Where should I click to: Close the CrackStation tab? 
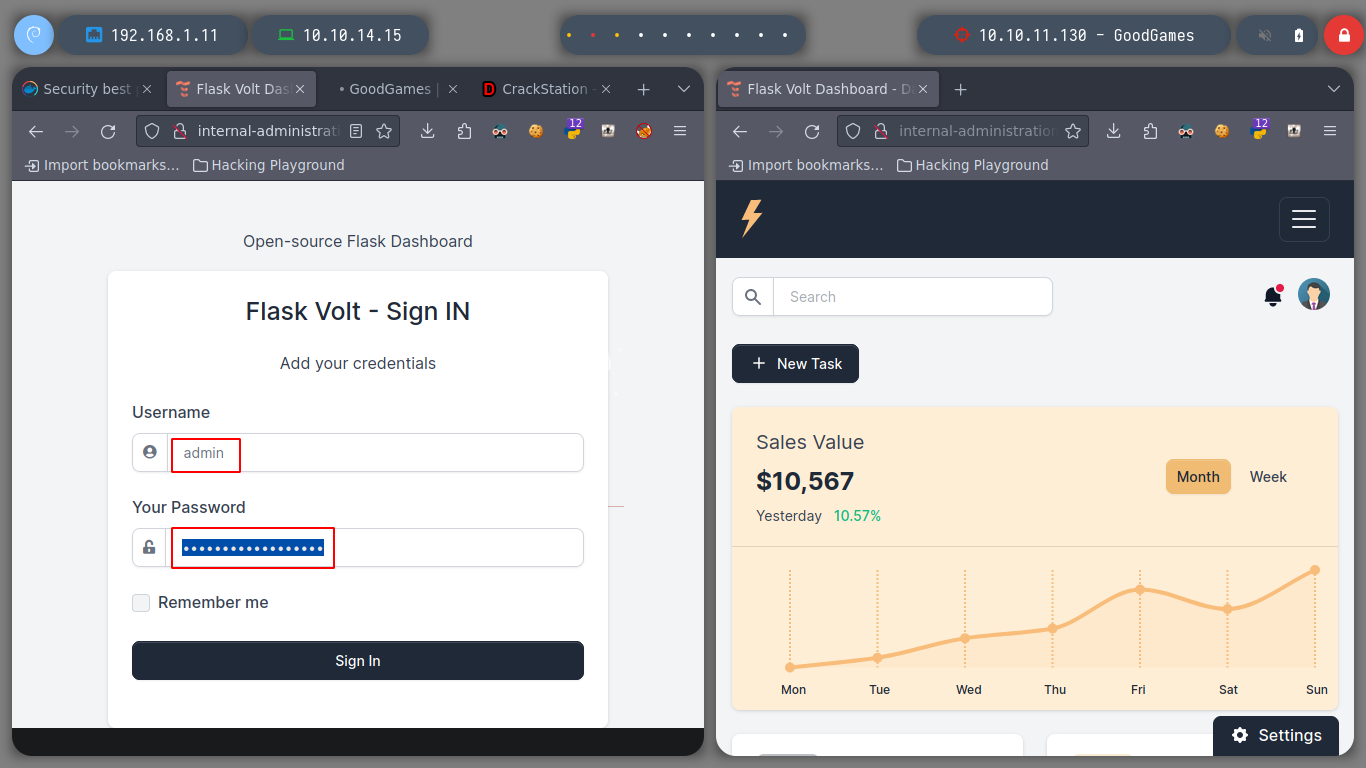[606, 89]
